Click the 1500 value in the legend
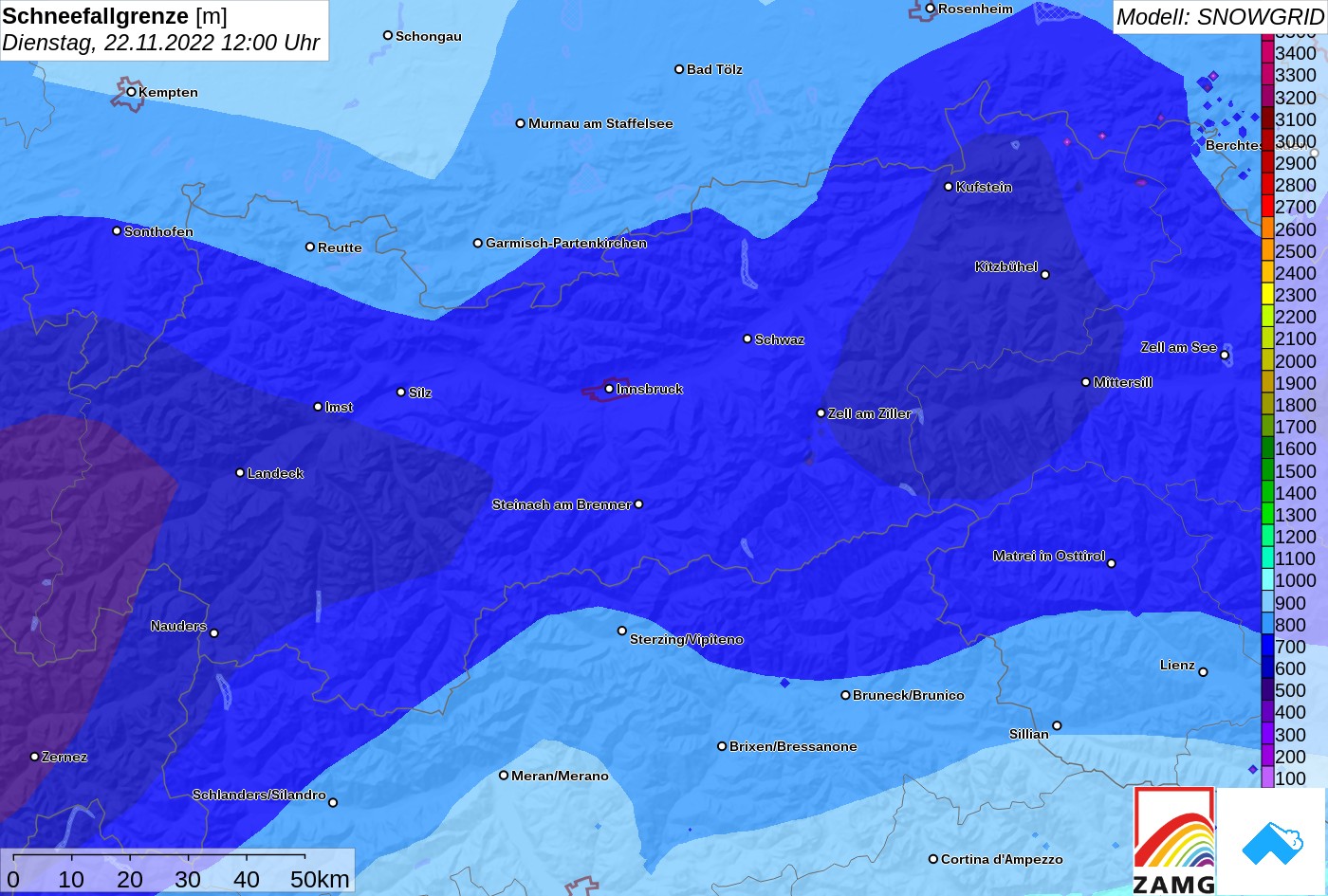The height and width of the screenshot is (896, 1328). 1296,471
